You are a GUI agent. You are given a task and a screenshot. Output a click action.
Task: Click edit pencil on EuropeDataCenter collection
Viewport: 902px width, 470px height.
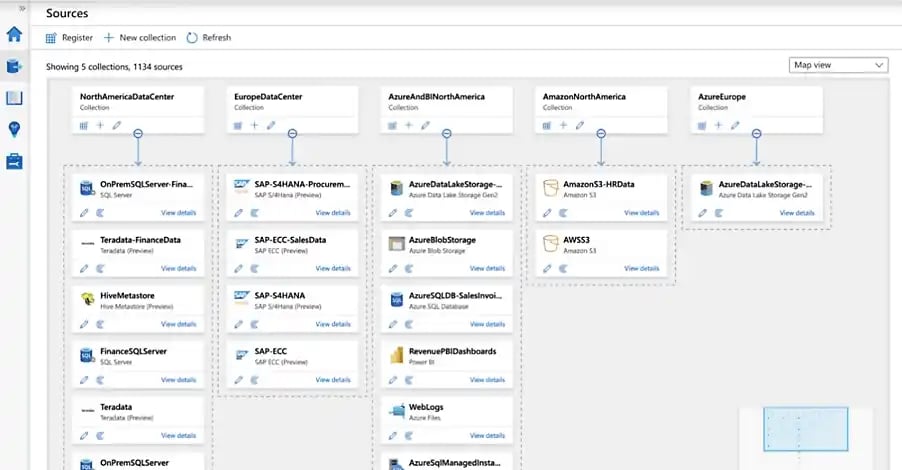[x=271, y=125]
